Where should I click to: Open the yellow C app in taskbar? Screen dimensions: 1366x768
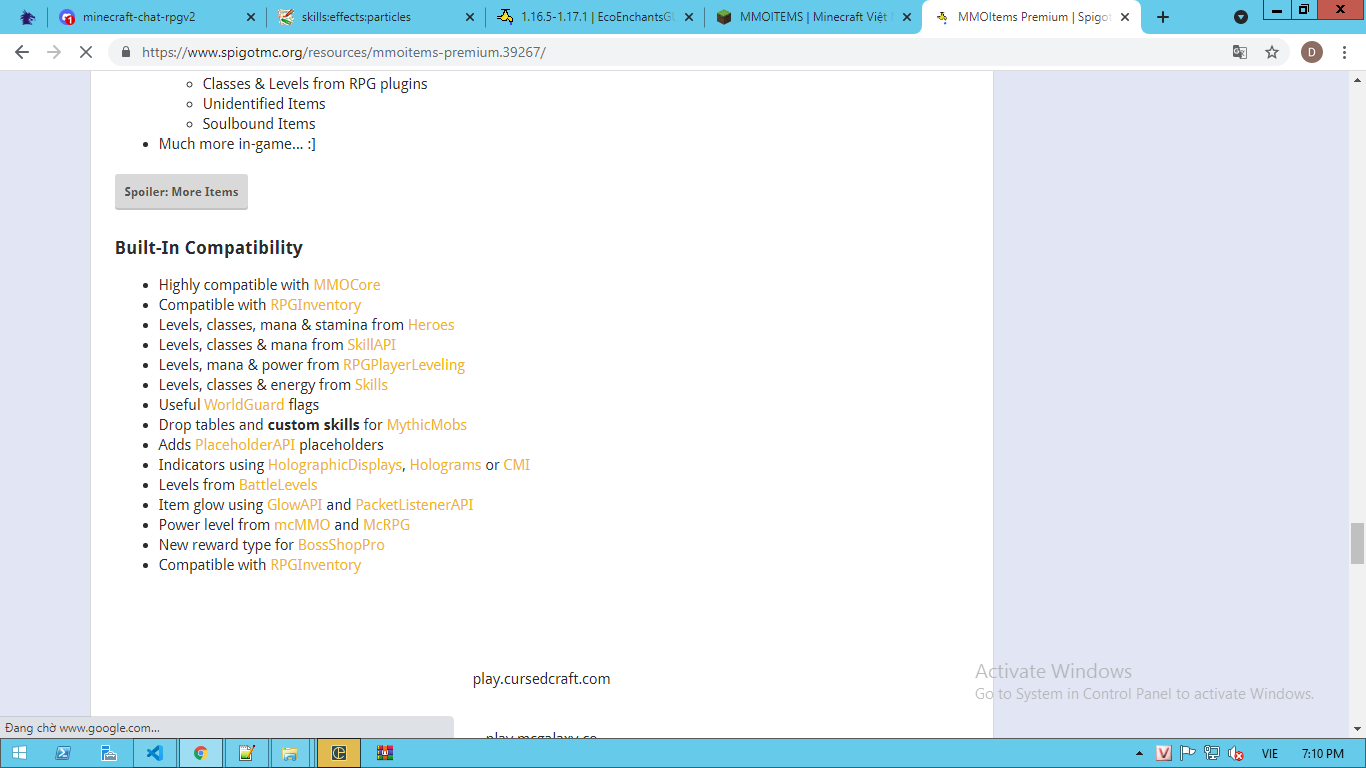click(339, 753)
